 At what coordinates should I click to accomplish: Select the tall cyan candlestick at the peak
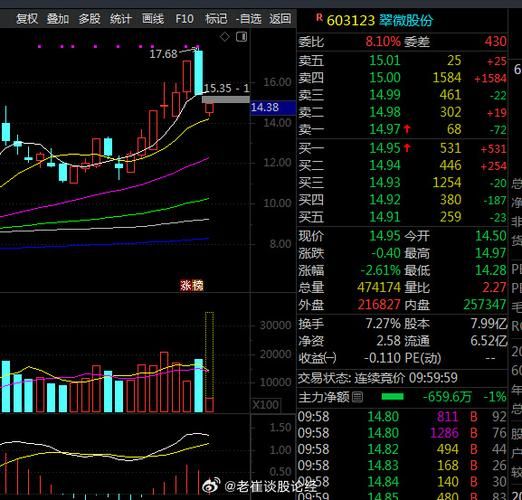tap(198, 72)
